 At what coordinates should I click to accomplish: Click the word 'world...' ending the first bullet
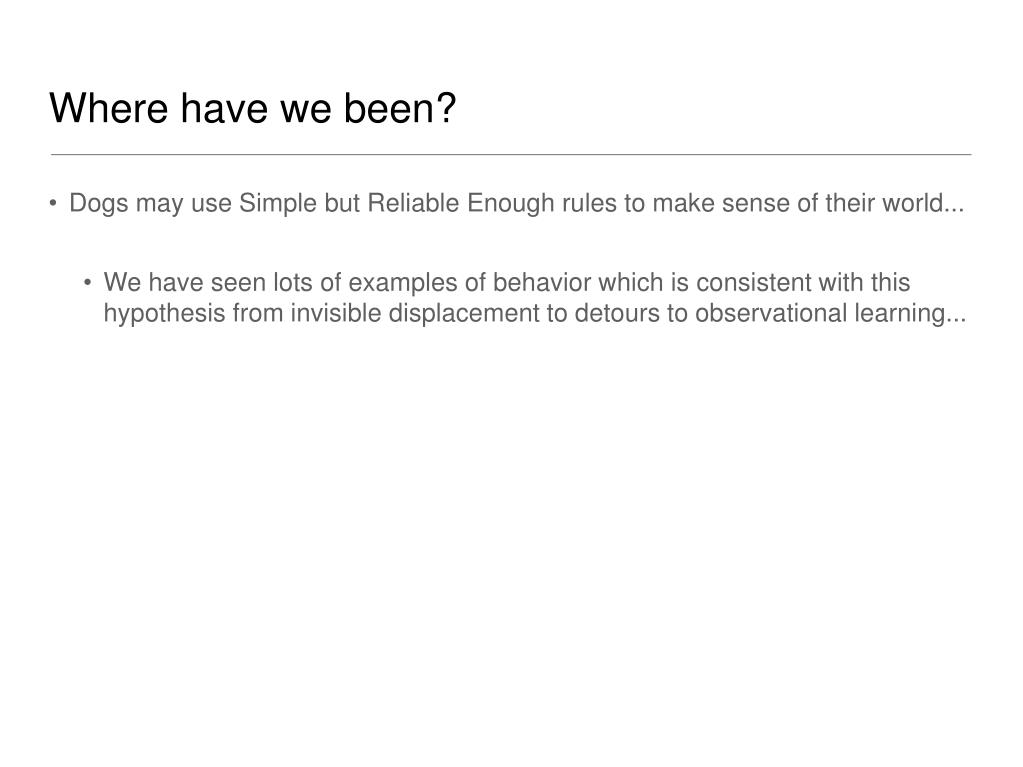click(x=923, y=203)
